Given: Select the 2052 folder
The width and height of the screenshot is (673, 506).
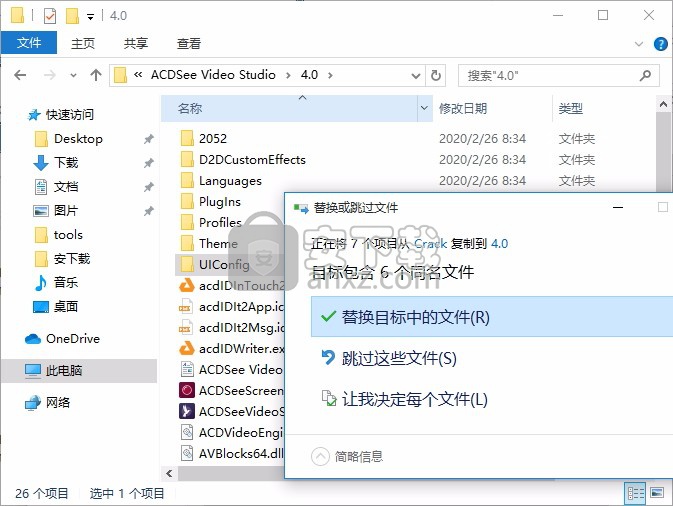Looking at the screenshot, I should tap(212, 139).
